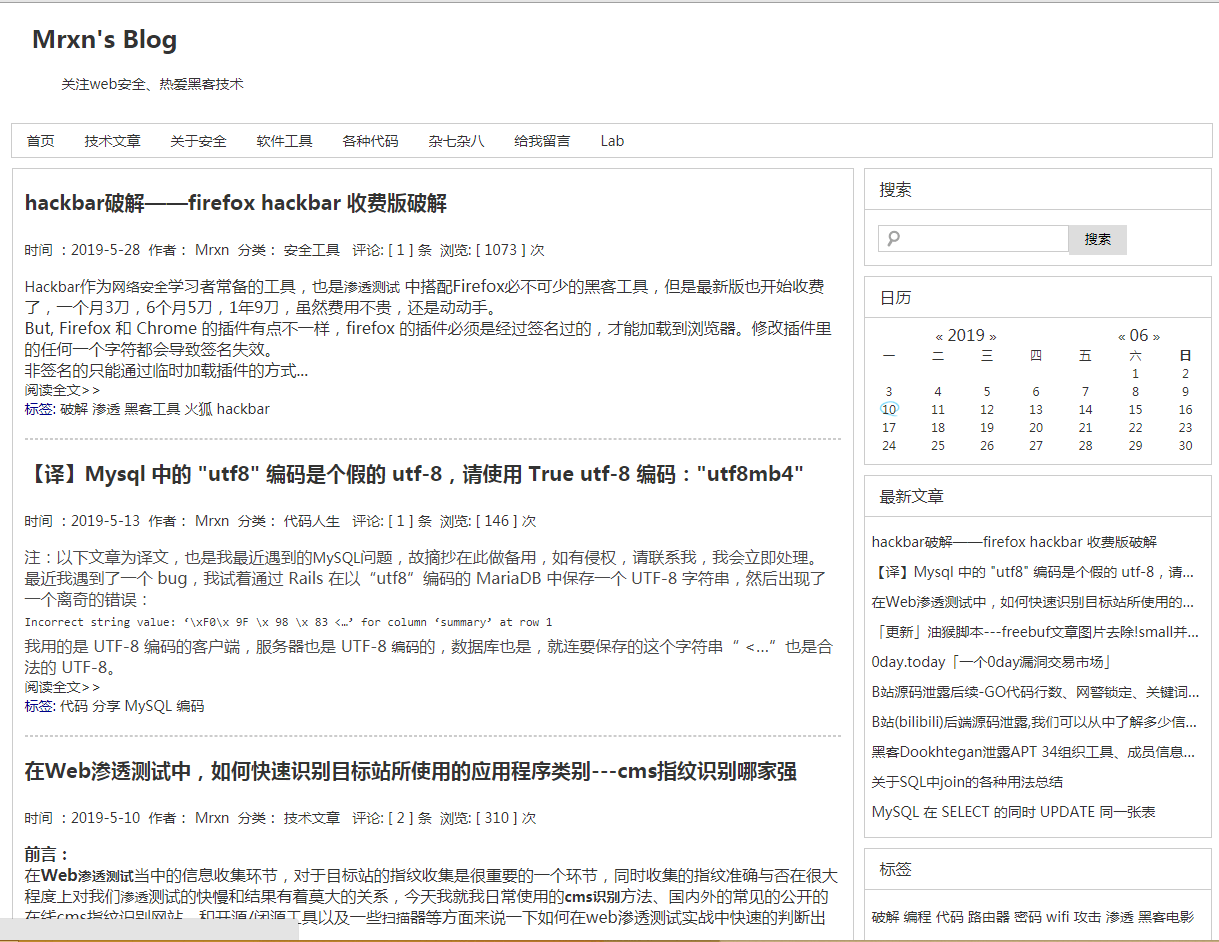
Task: Go to the 给我留言 message page
Action: (x=541, y=141)
